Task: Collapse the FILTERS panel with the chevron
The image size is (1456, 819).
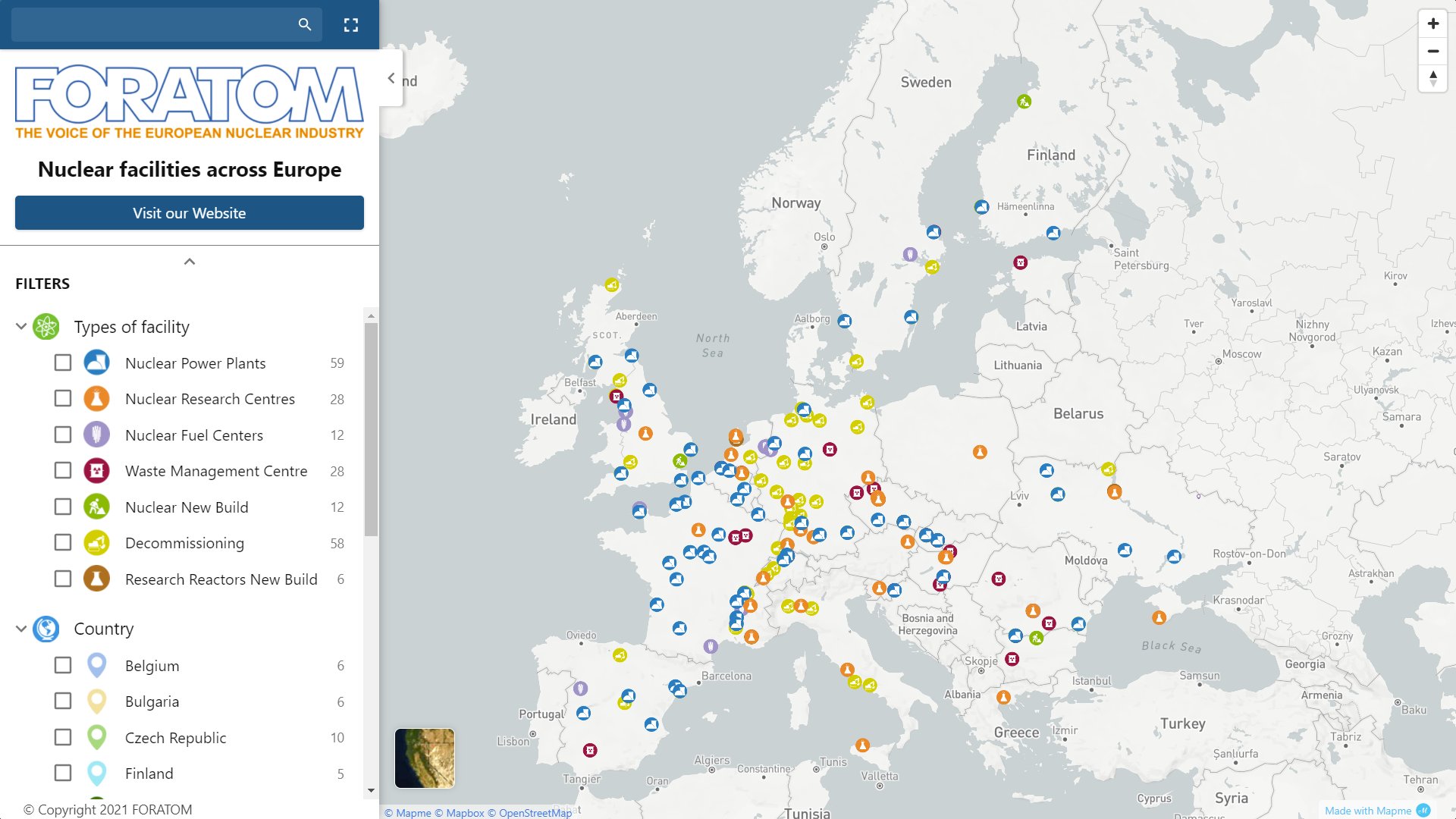Action: click(189, 261)
